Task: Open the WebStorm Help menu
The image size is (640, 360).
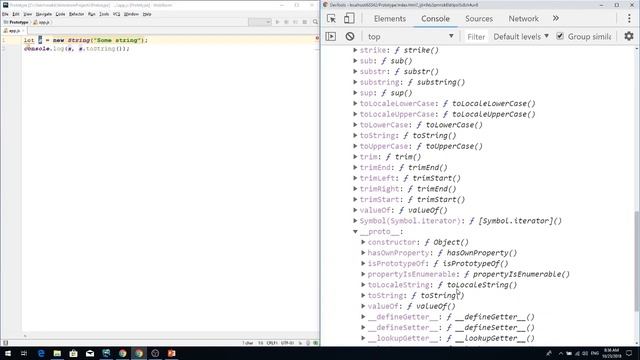Action: pyautogui.click(x=147, y=14)
